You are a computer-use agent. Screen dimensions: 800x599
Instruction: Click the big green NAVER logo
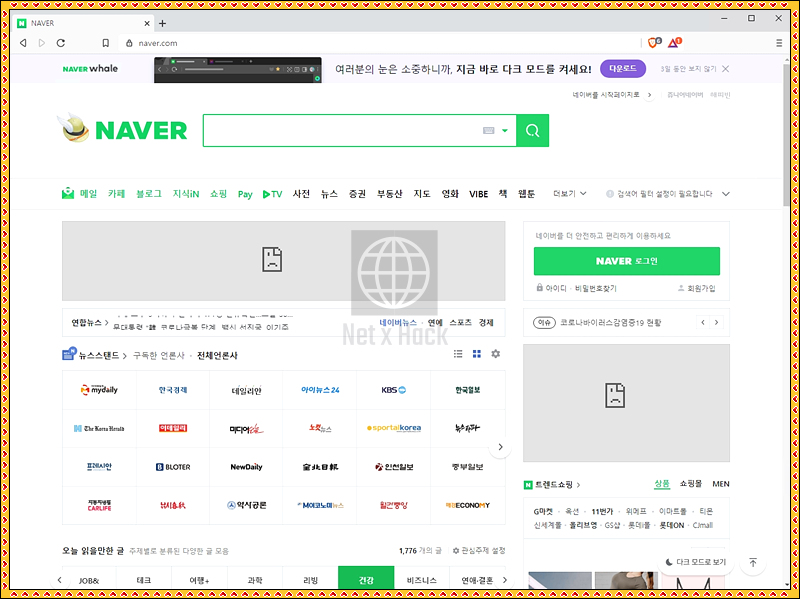(141, 131)
